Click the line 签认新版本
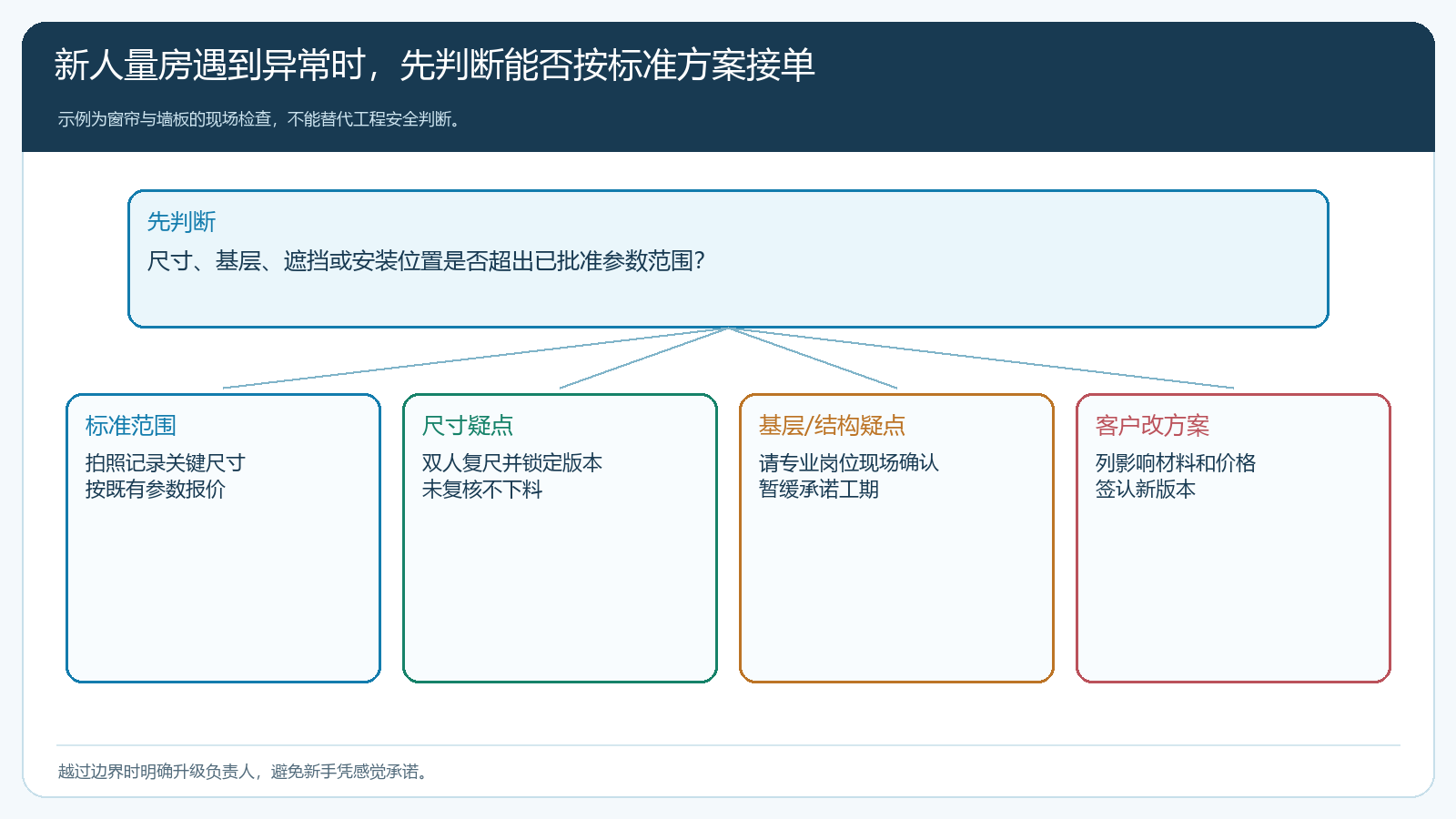The image size is (1456, 819). pos(1145,489)
